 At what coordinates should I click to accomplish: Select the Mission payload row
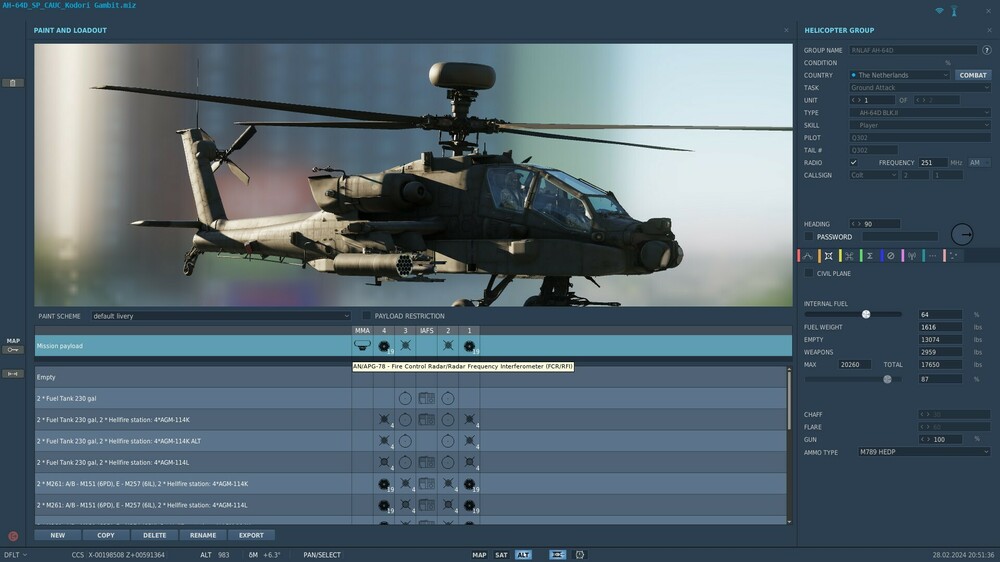click(413, 346)
